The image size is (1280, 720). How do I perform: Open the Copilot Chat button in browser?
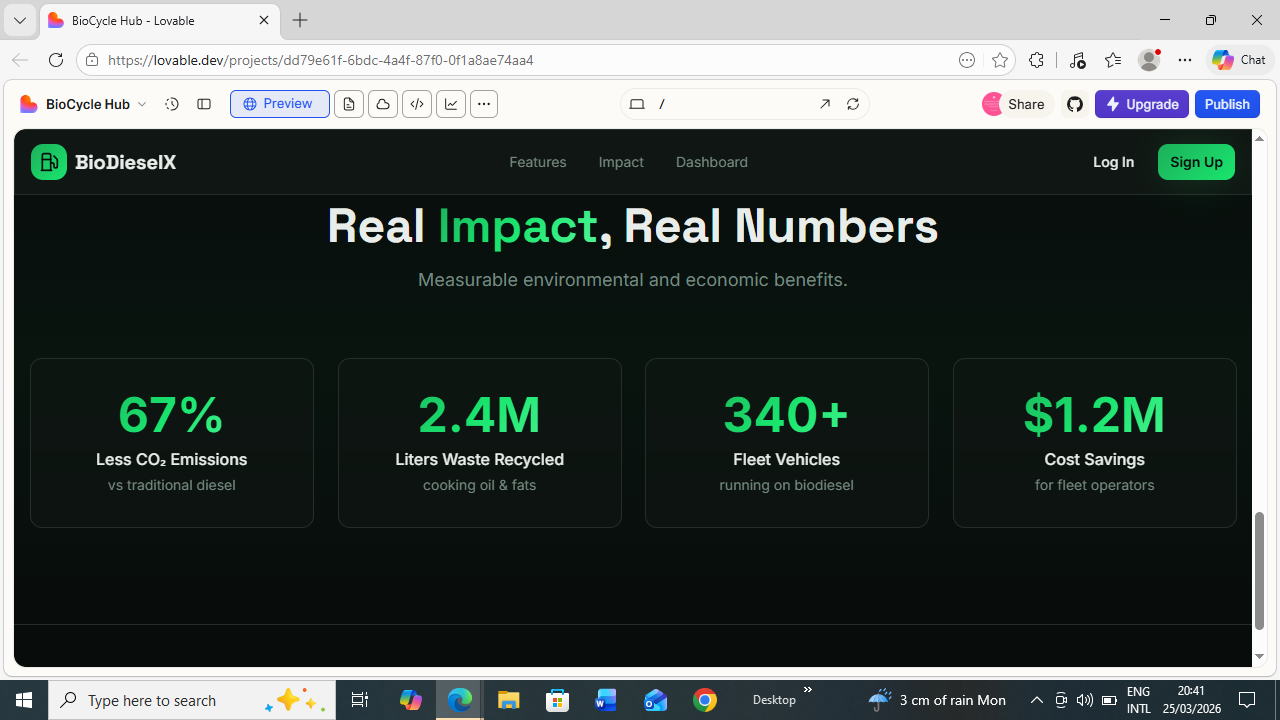pyautogui.click(x=1239, y=60)
